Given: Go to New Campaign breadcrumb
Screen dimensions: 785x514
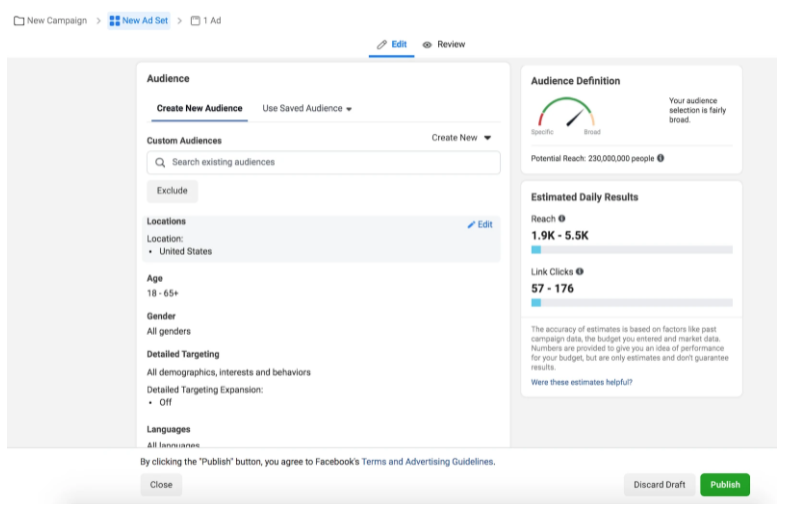Looking at the screenshot, I should click(x=51, y=21).
